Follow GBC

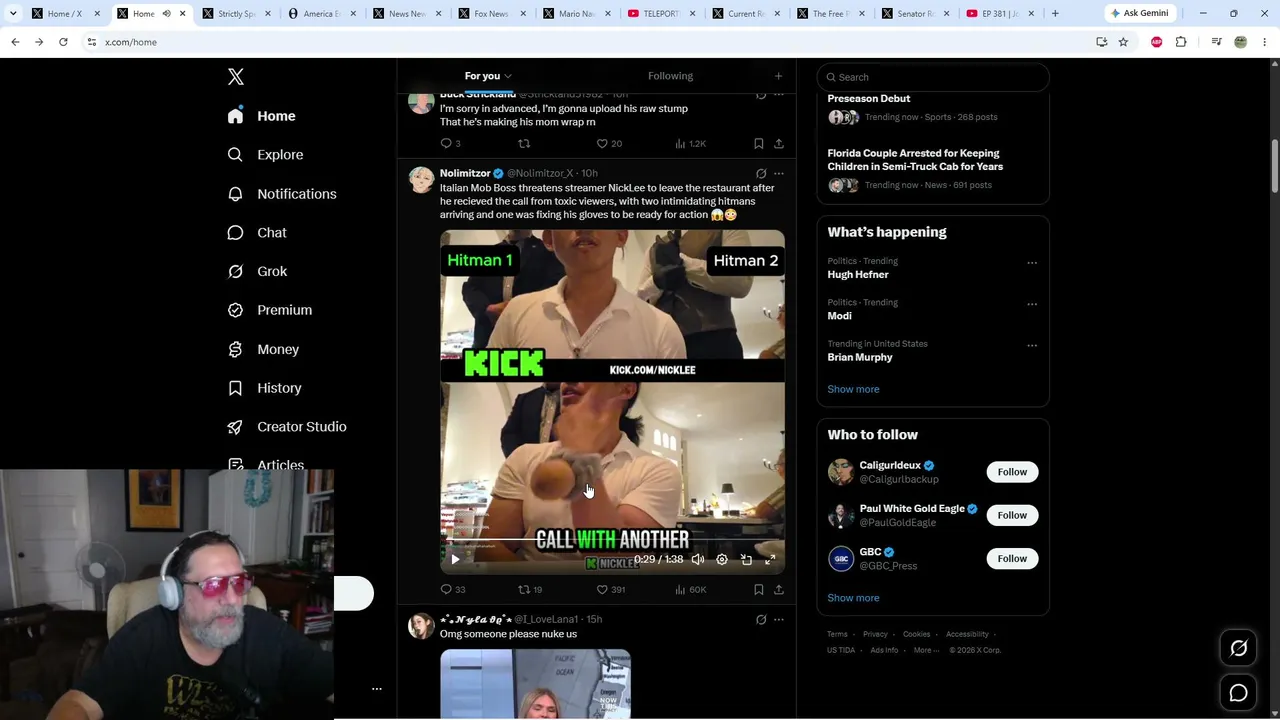1012,559
